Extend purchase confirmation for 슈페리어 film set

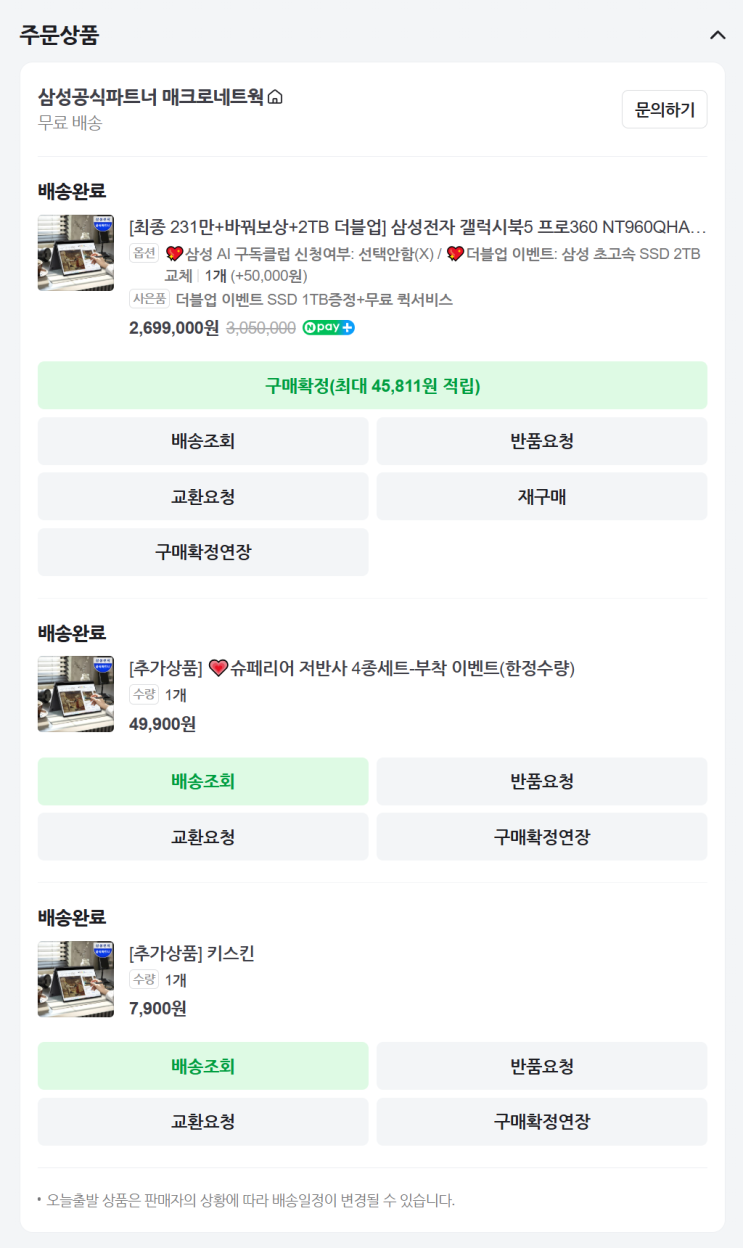pos(542,837)
